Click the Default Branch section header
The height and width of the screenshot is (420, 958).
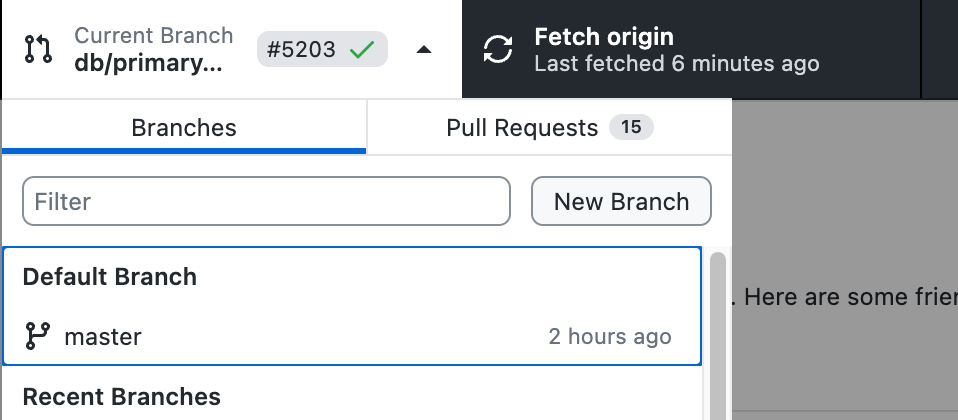tap(110, 277)
